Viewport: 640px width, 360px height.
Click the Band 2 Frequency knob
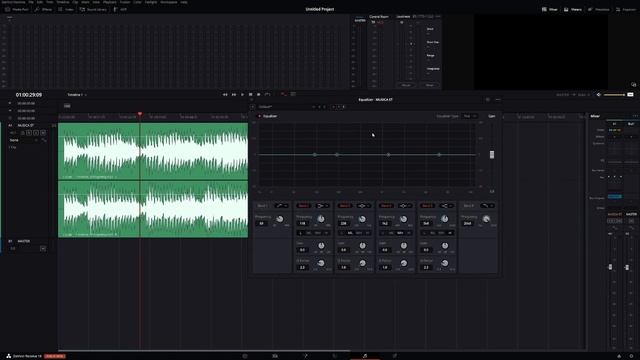point(321,219)
